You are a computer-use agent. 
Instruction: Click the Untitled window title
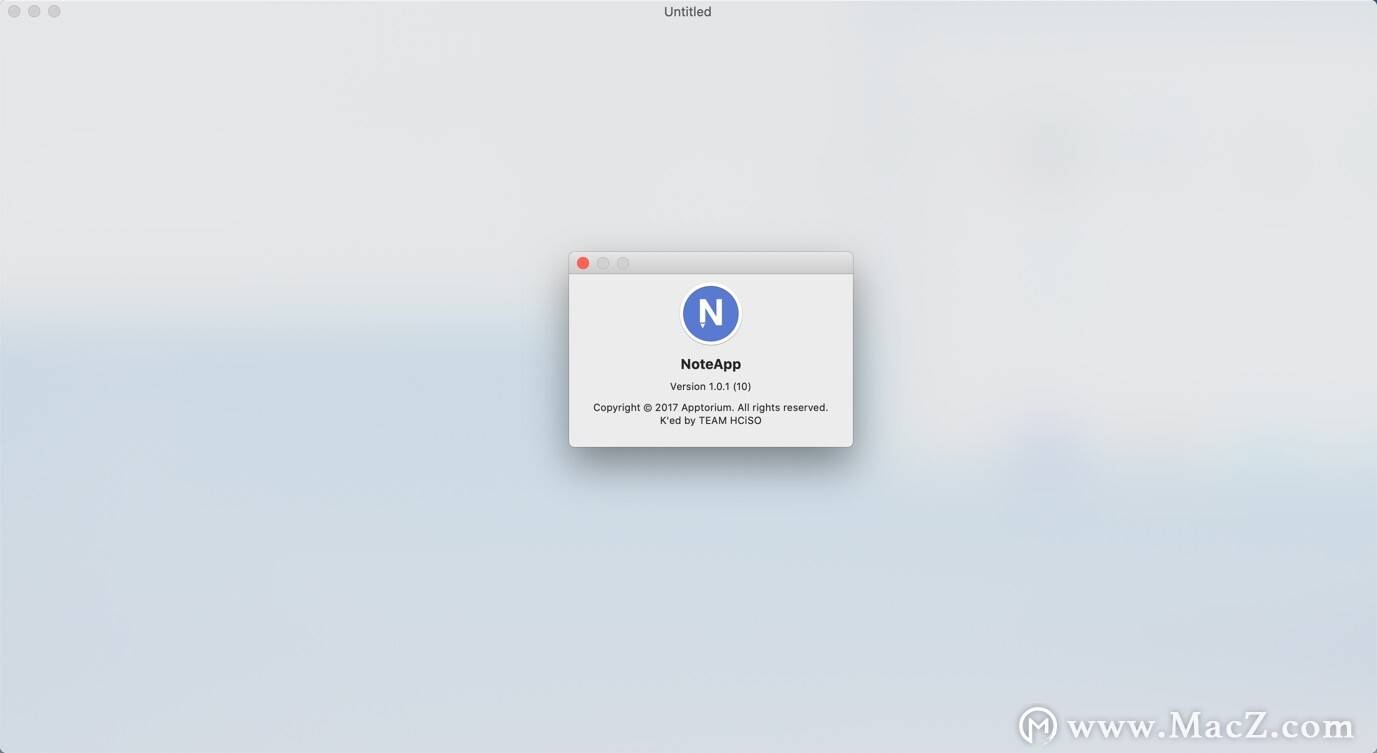[688, 12]
